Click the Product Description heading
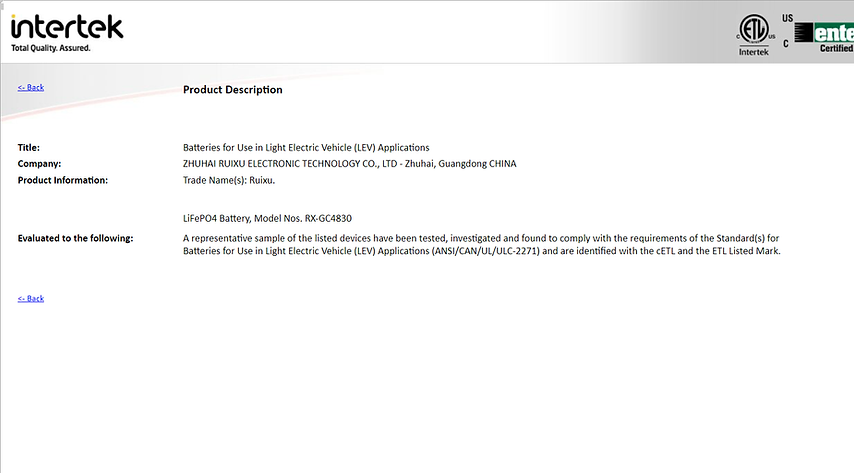This screenshot has height=473, width=854. point(233,90)
